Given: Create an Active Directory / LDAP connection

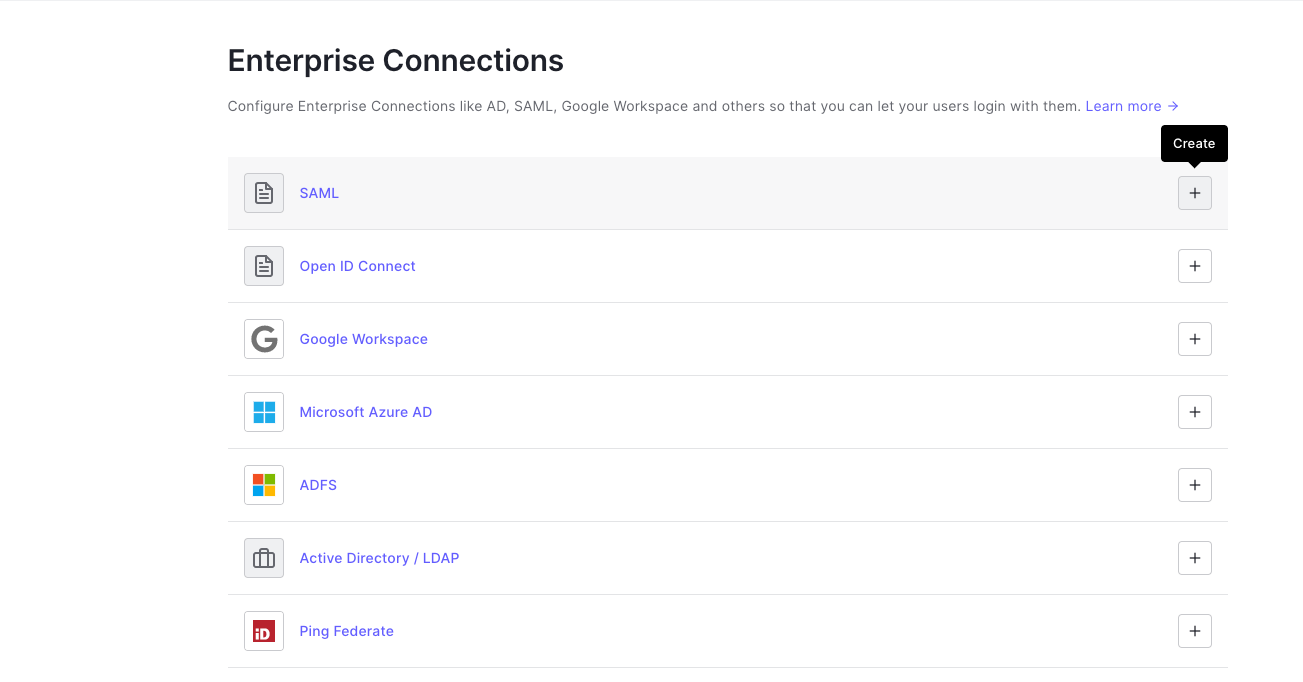Looking at the screenshot, I should [1194, 557].
